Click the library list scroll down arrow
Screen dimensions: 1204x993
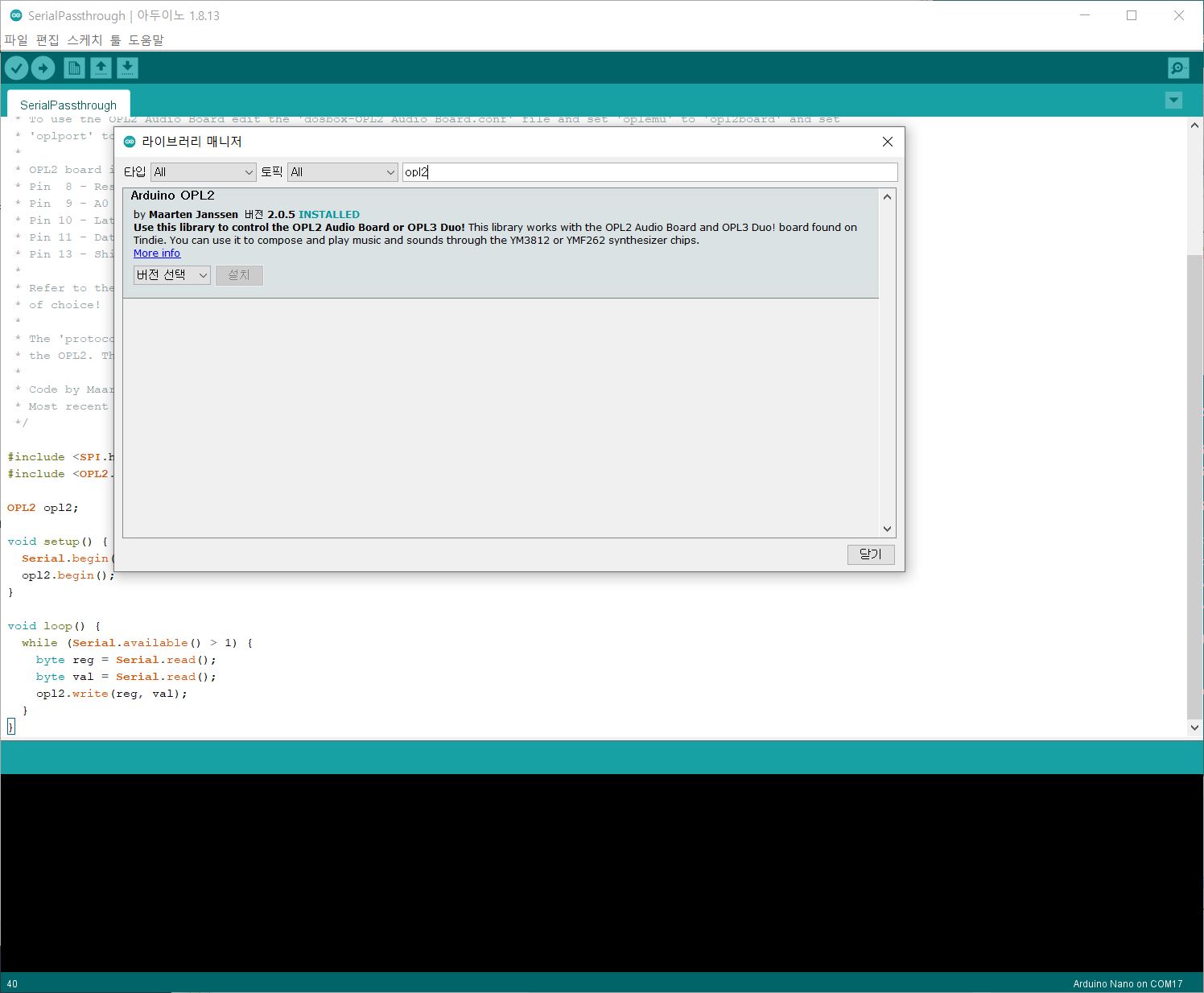(887, 529)
